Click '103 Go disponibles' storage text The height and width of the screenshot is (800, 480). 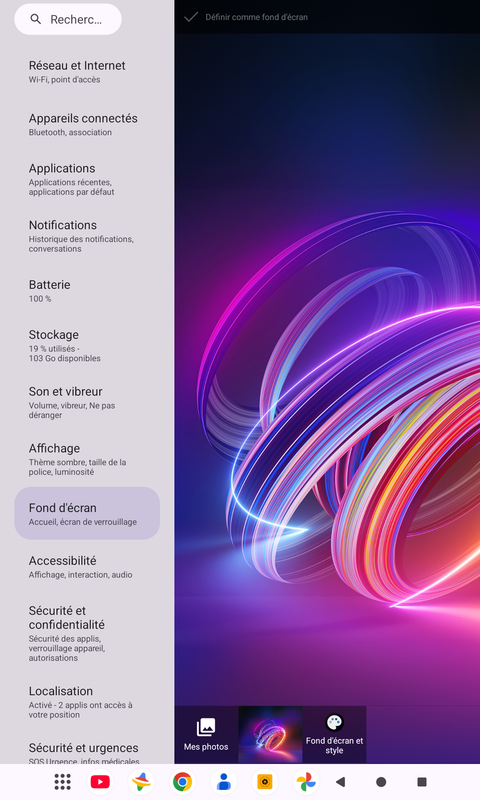pos(64,358)
